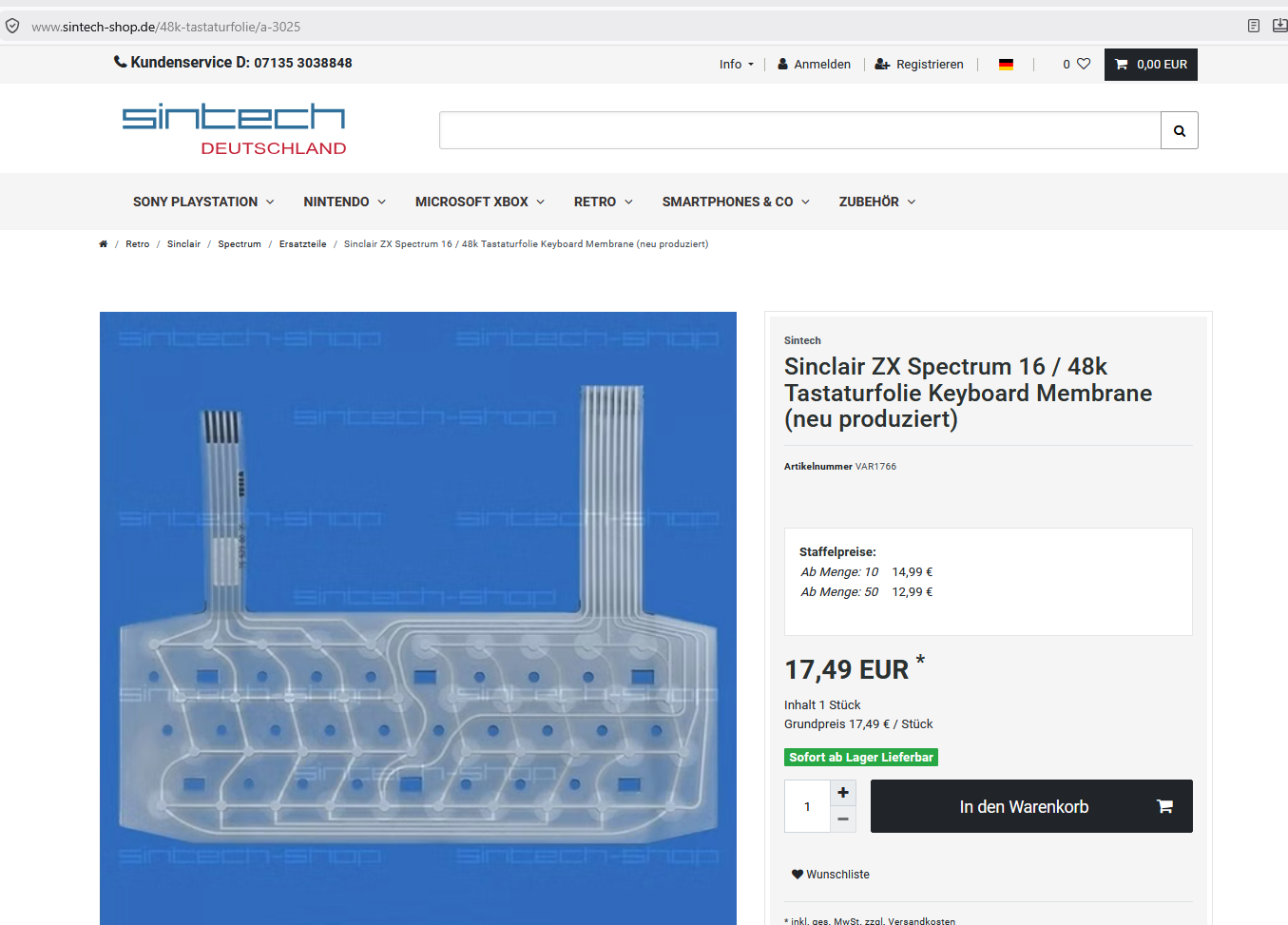Add item with In den Warenkorb button

point(1031,806)
